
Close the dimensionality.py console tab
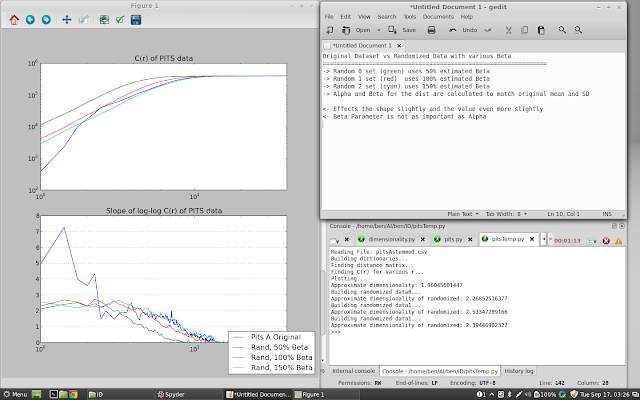click(423, 240)
